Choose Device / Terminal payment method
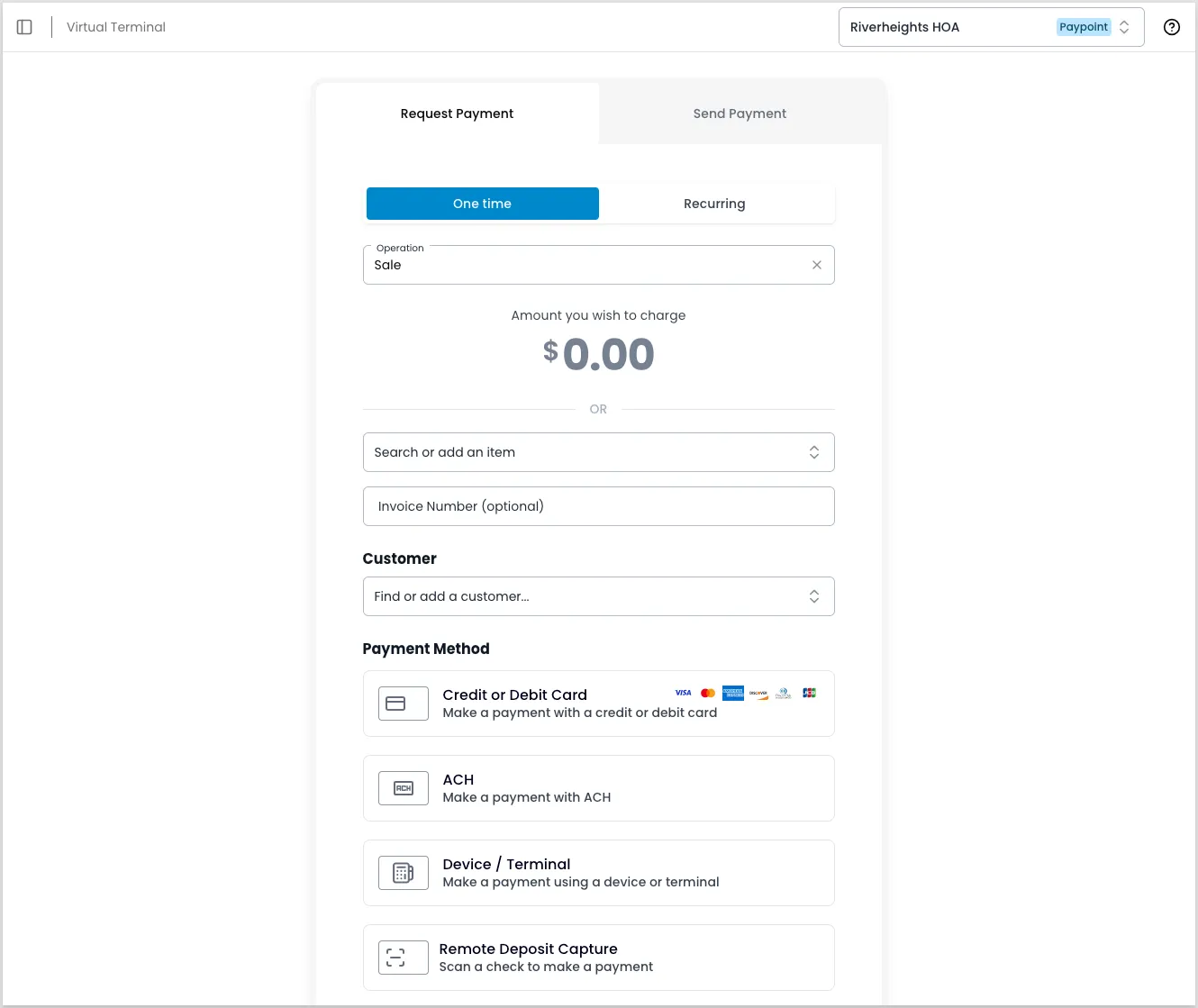The image size is (1198, 1008). point(599,873)
